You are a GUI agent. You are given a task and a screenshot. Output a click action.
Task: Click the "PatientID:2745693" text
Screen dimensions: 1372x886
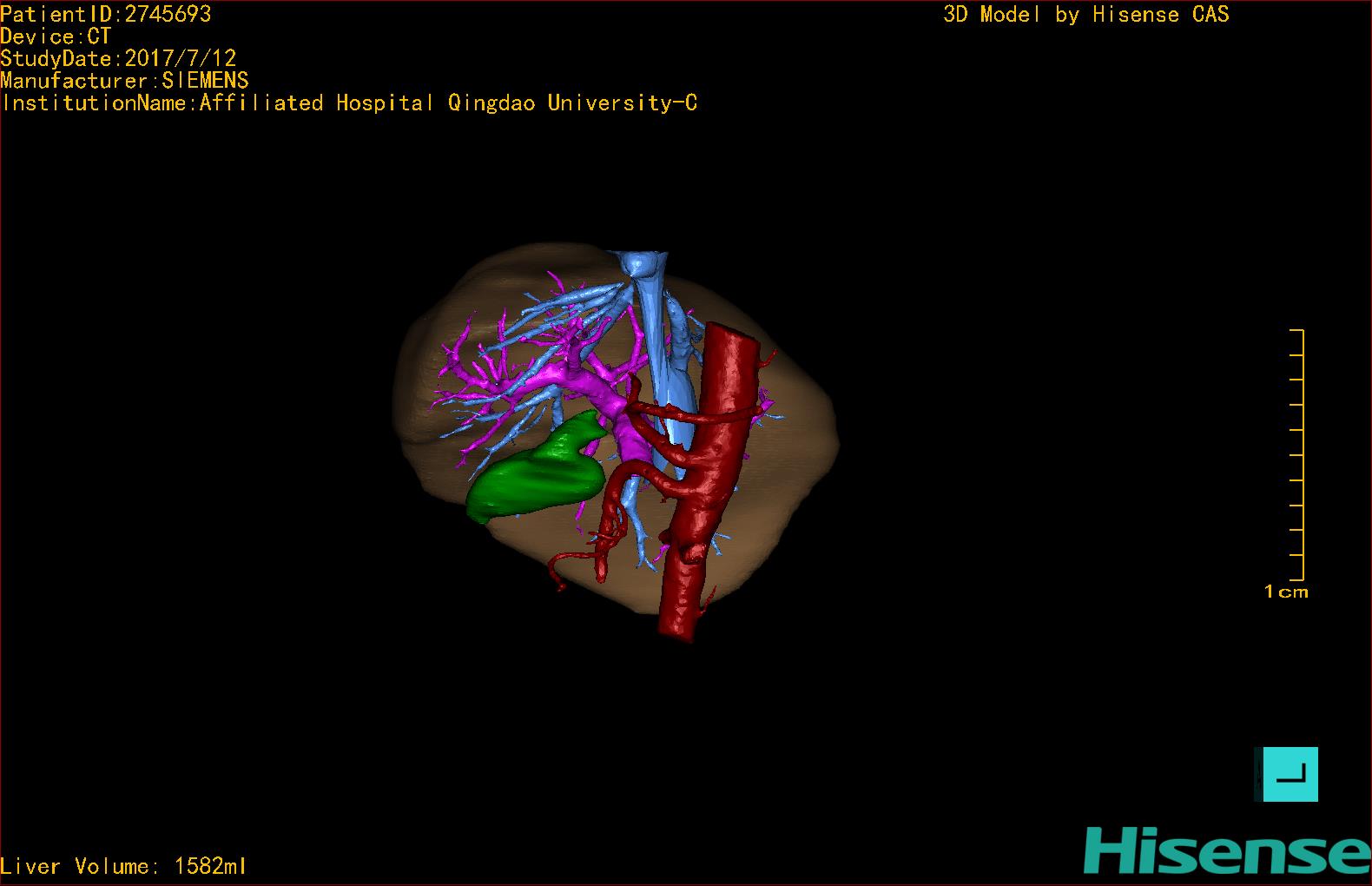106,14
